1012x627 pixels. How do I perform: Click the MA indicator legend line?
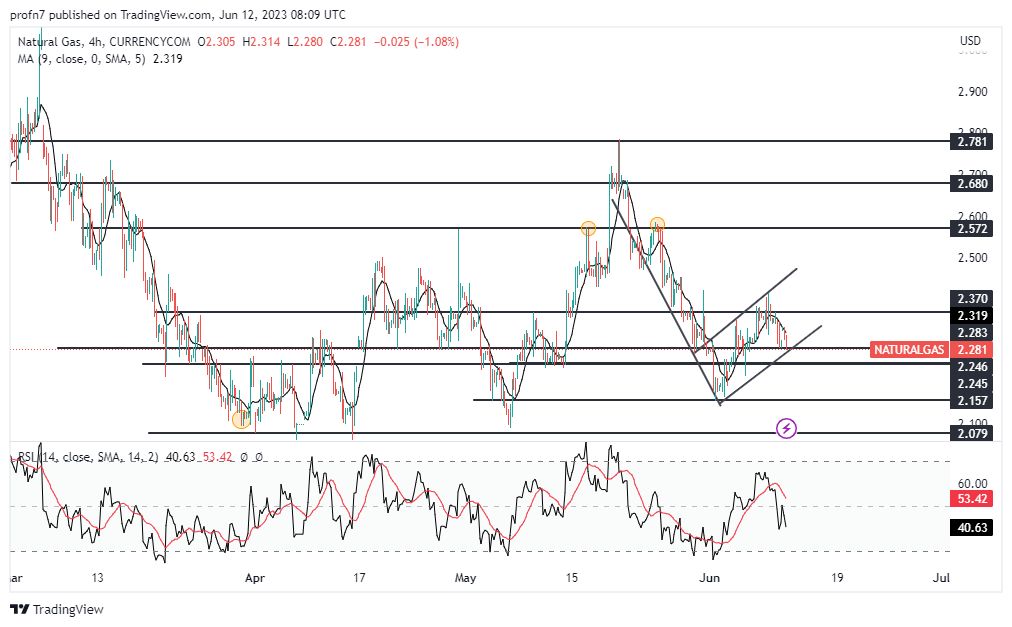click(100, 59)
